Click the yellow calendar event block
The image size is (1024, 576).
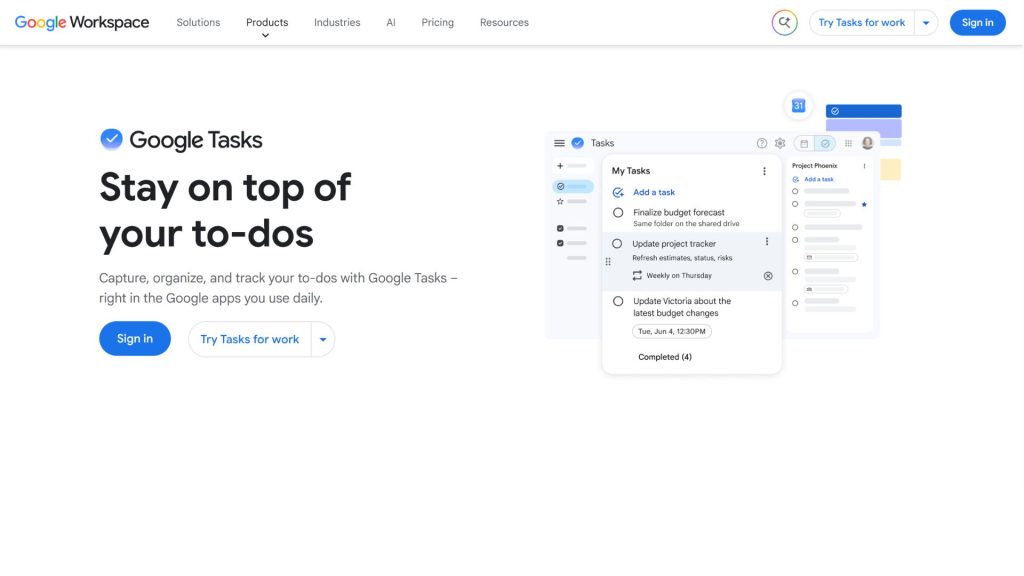point(890,169)
